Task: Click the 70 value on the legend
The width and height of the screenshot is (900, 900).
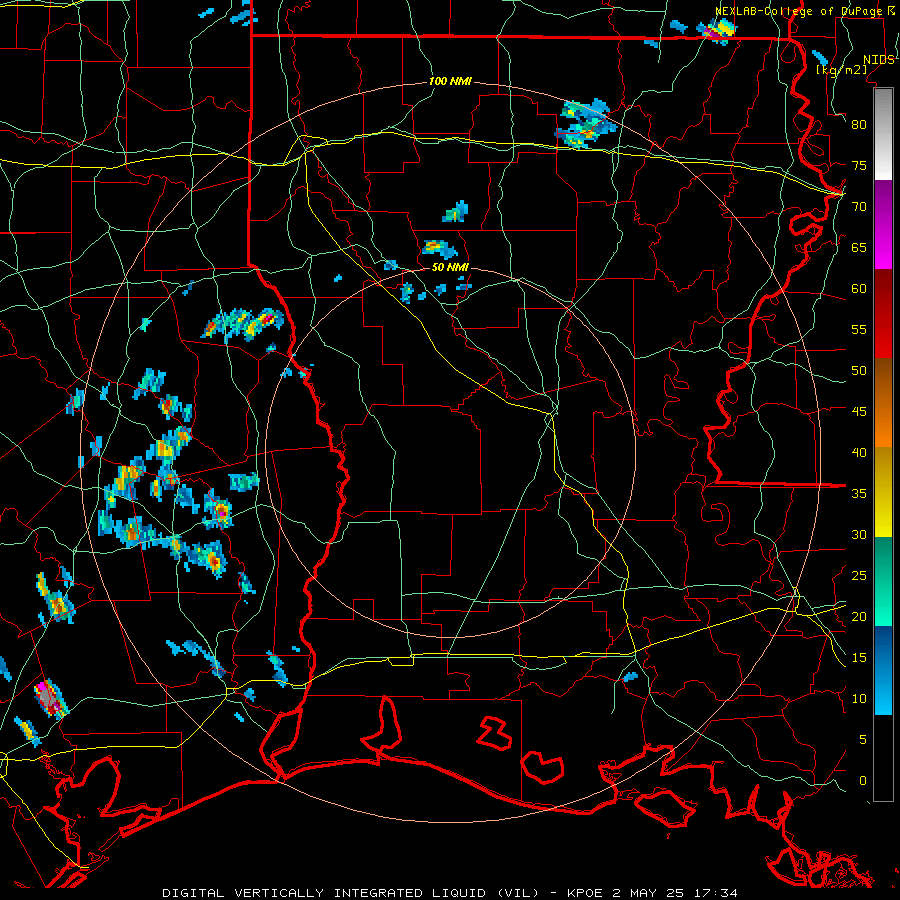Action: coord(859,207)
